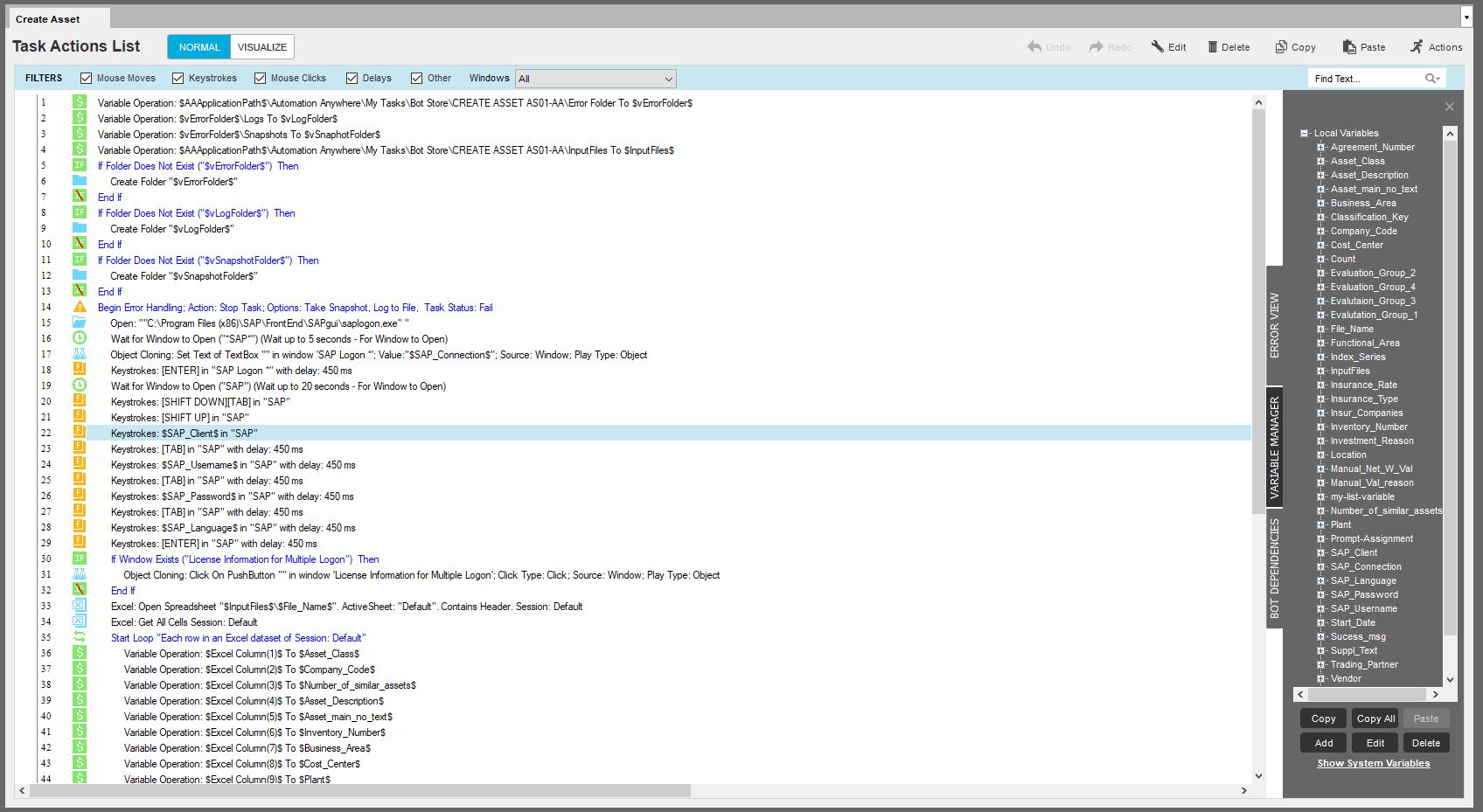This screenshot has height=812, width=1483.
Task: Open the Actions menu icon
Action: 1417,47
